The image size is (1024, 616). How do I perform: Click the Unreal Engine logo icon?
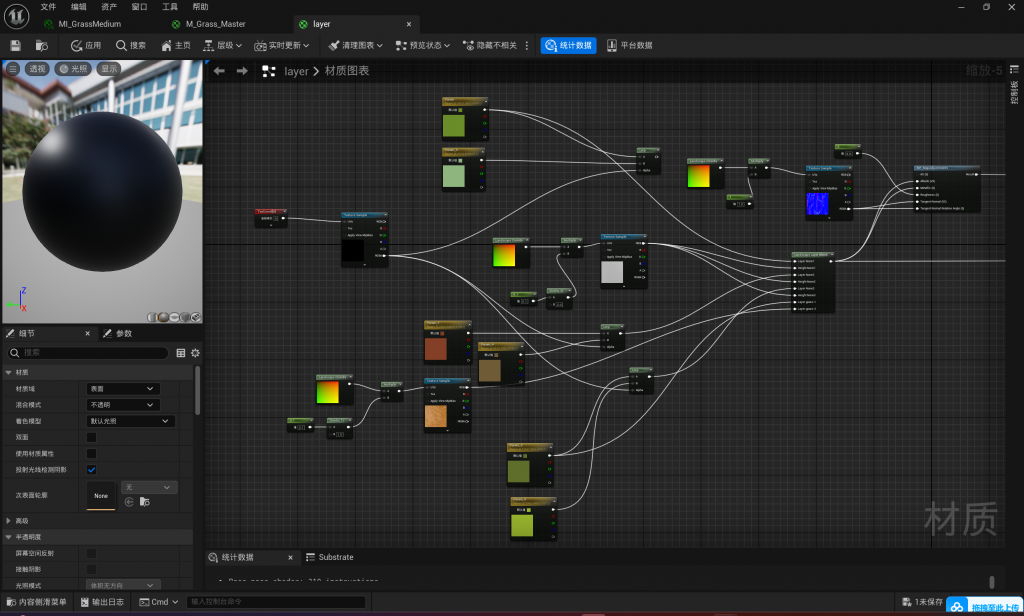16,16
